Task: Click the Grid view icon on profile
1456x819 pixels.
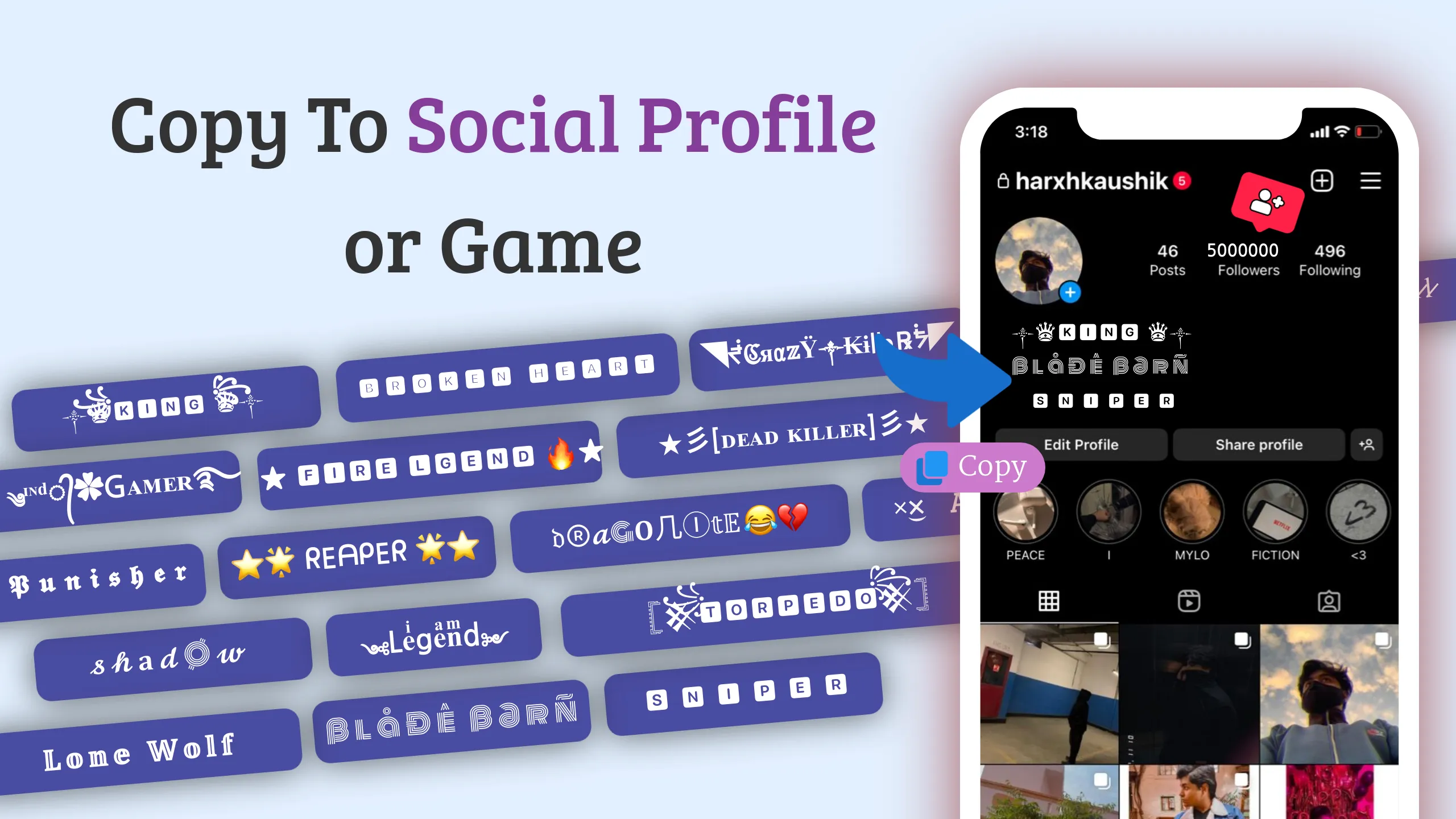Action: point(1049,600)
